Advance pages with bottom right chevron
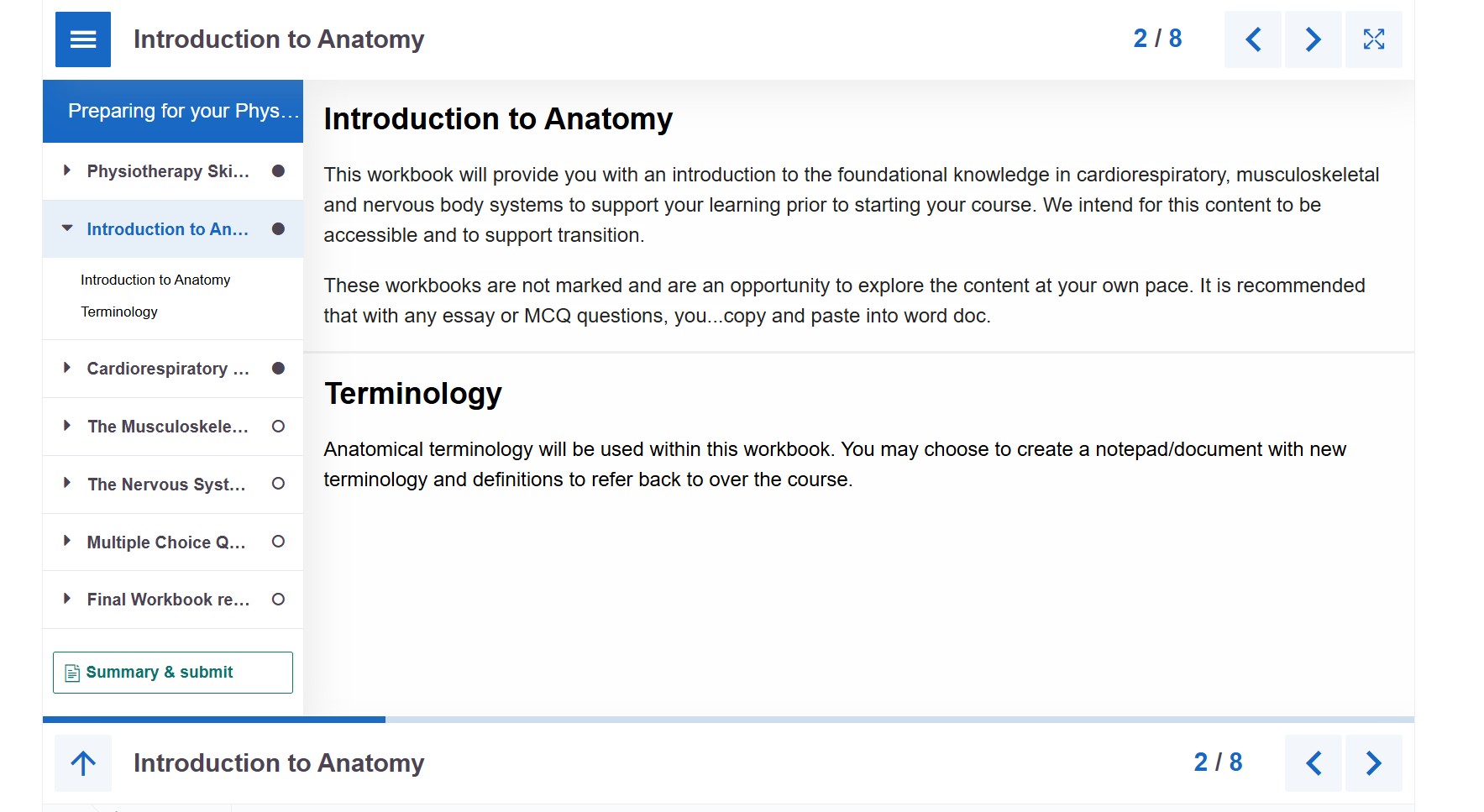The image size is (1484, 812). (1373, 762)
